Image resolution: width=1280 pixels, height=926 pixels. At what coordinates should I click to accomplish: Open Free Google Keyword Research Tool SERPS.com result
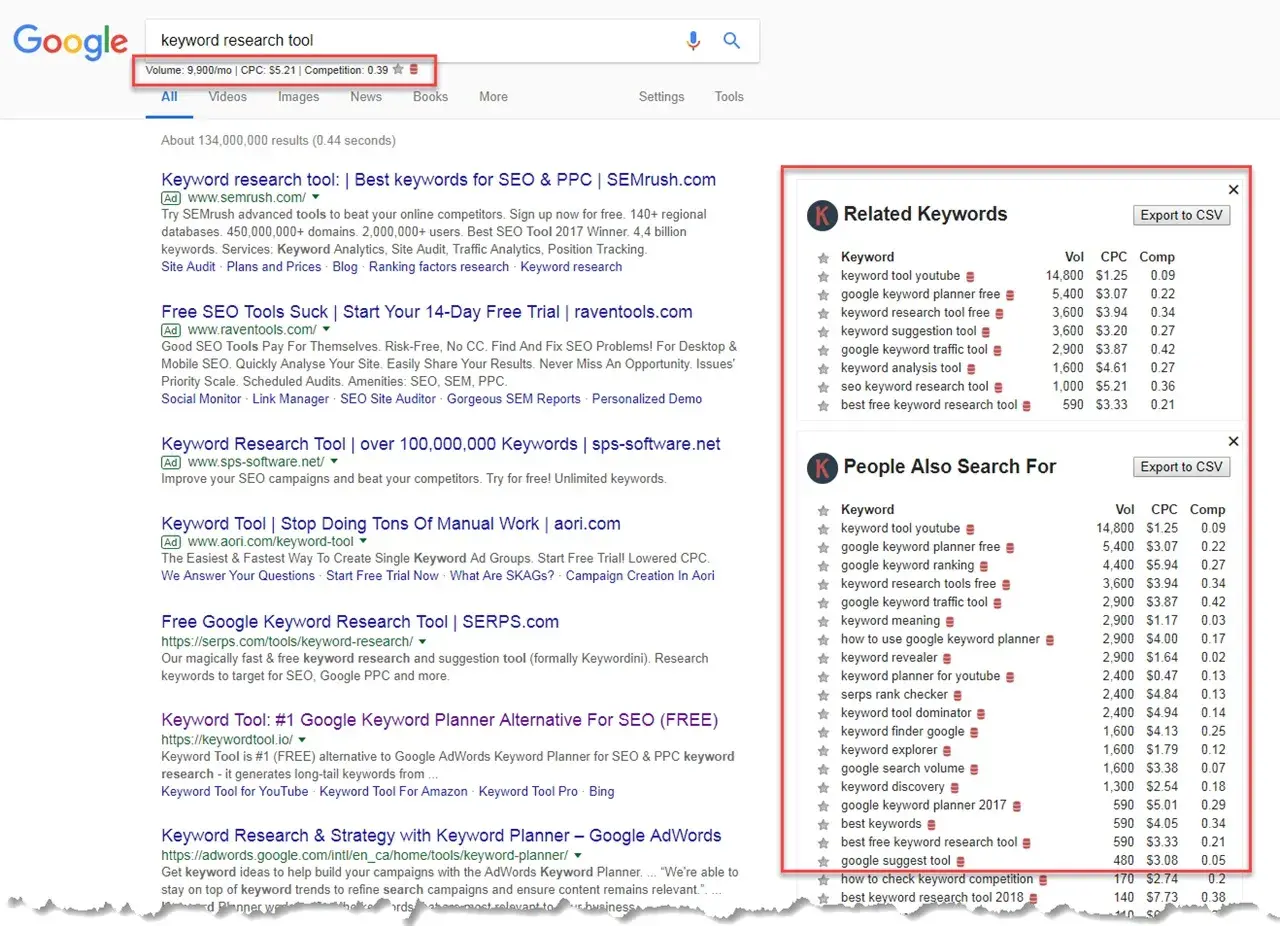point(360,622)
